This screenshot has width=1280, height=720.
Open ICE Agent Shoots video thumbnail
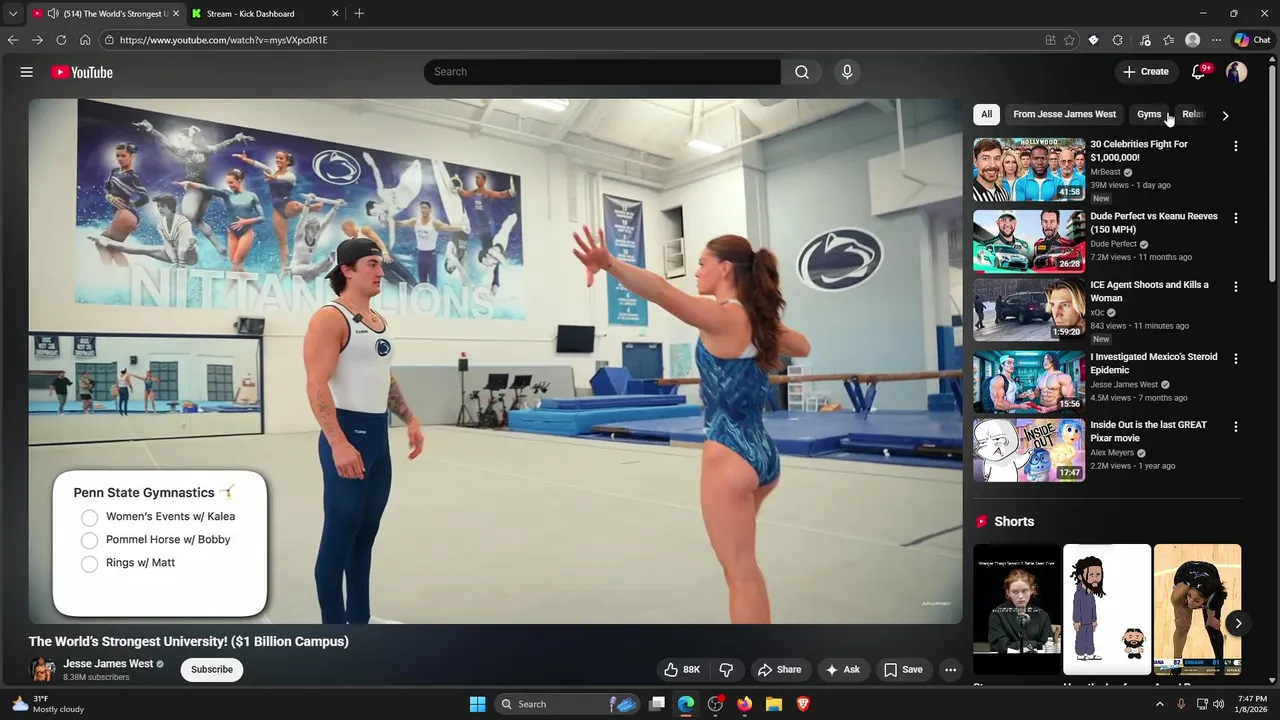1029,310
